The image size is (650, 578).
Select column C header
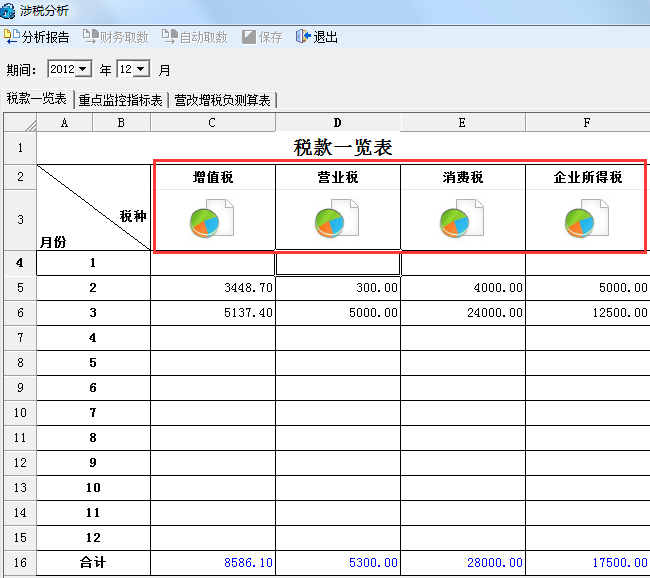click(212, 123)
